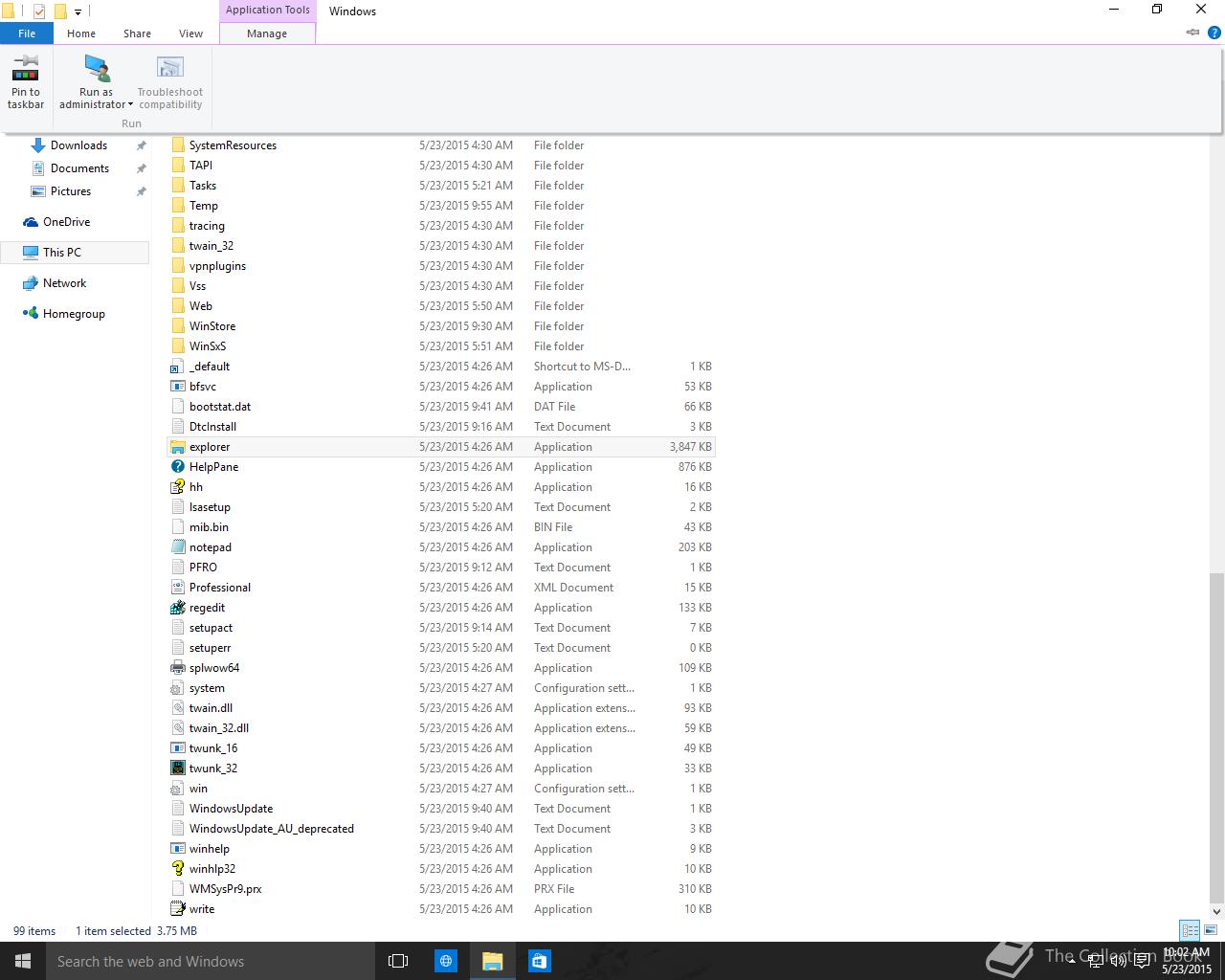Click the Professional XML document icon

coord(177,588)
